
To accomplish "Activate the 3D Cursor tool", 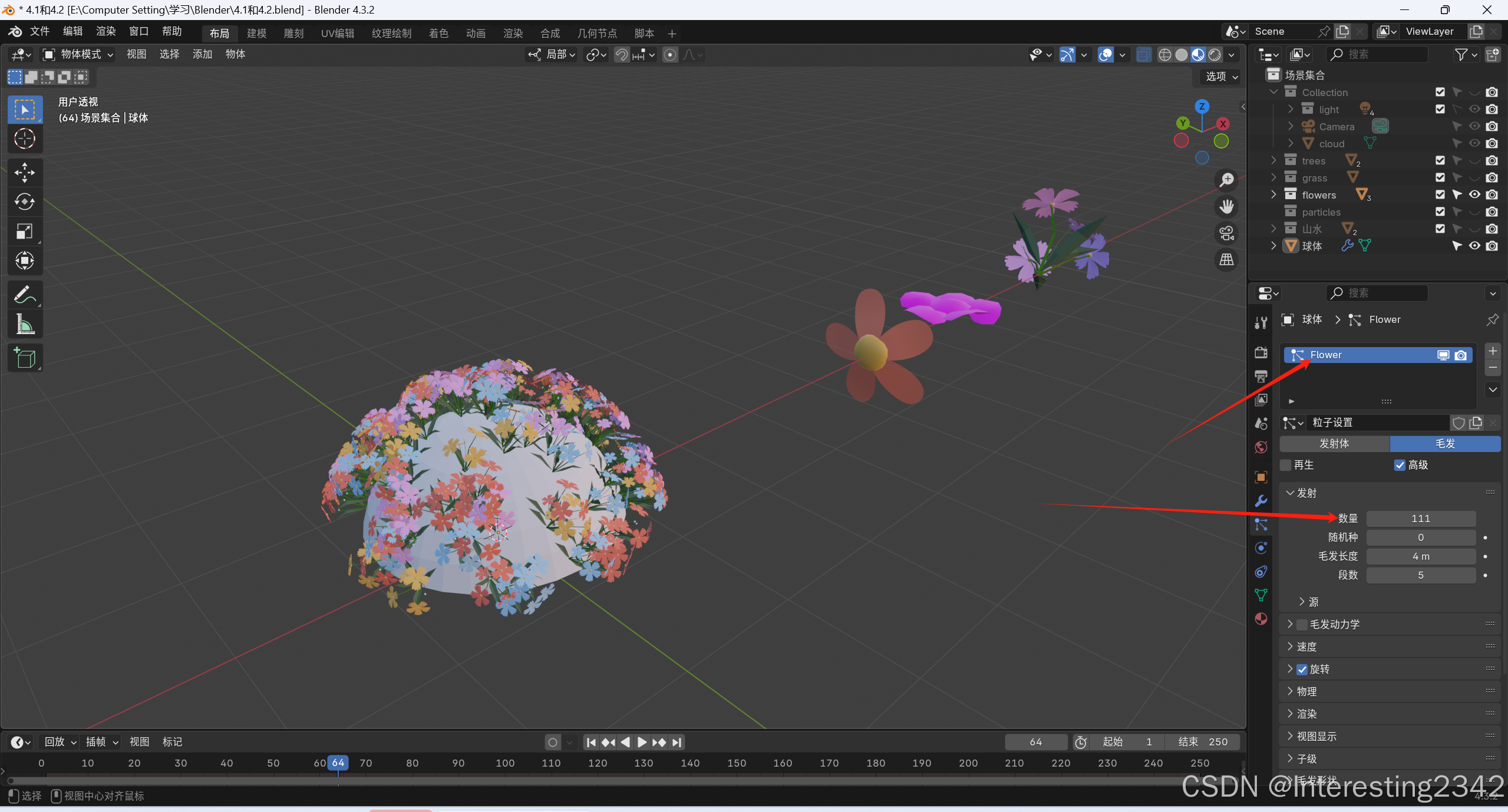I will [25, 139].
